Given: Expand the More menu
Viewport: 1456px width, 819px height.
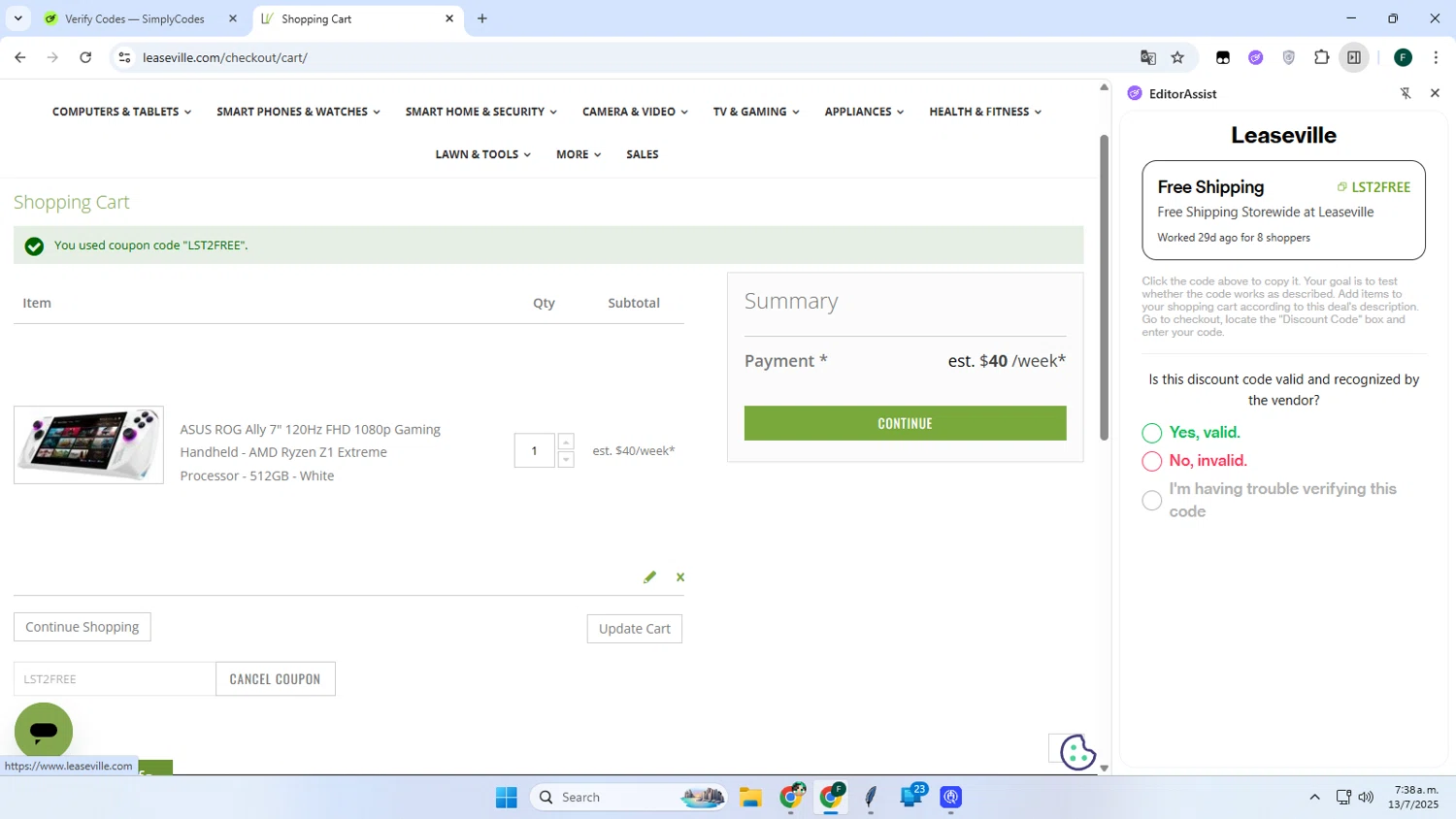Looking at the screenshot, I should click(579, 154).
